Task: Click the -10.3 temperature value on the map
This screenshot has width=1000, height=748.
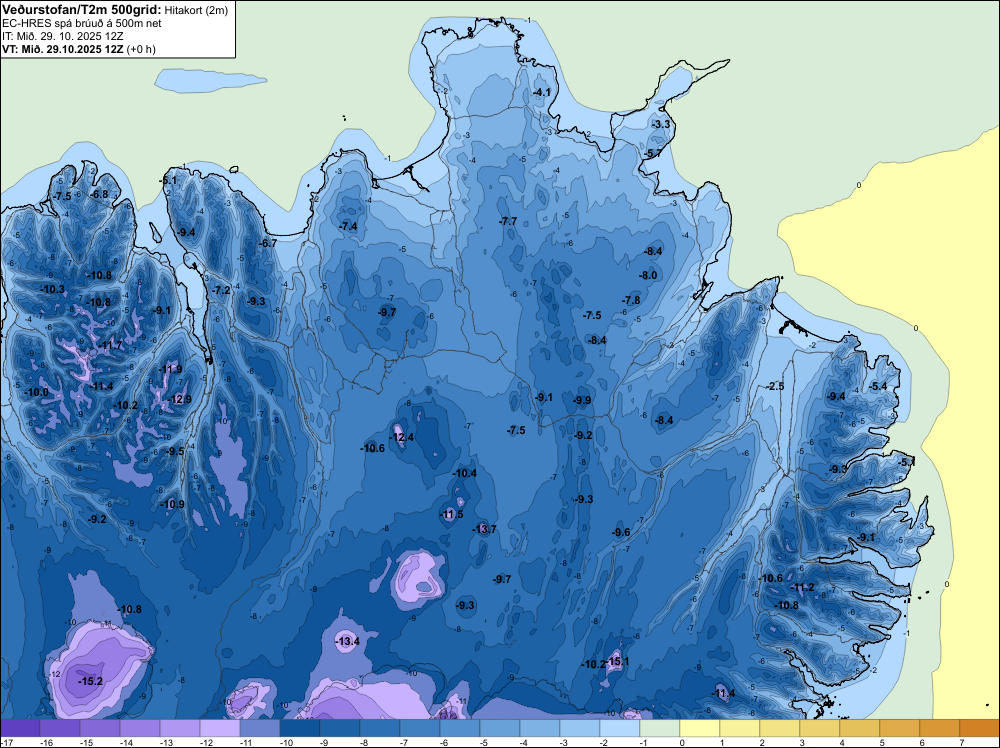Action: 52,289
